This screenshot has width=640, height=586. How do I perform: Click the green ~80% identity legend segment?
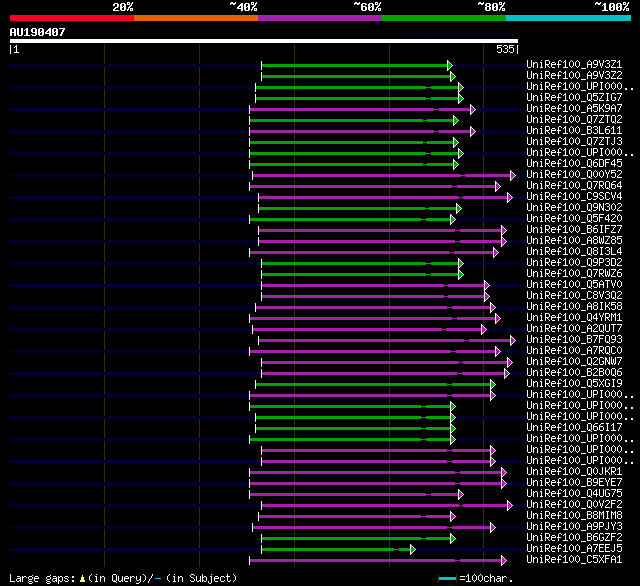tap(444, 18)
